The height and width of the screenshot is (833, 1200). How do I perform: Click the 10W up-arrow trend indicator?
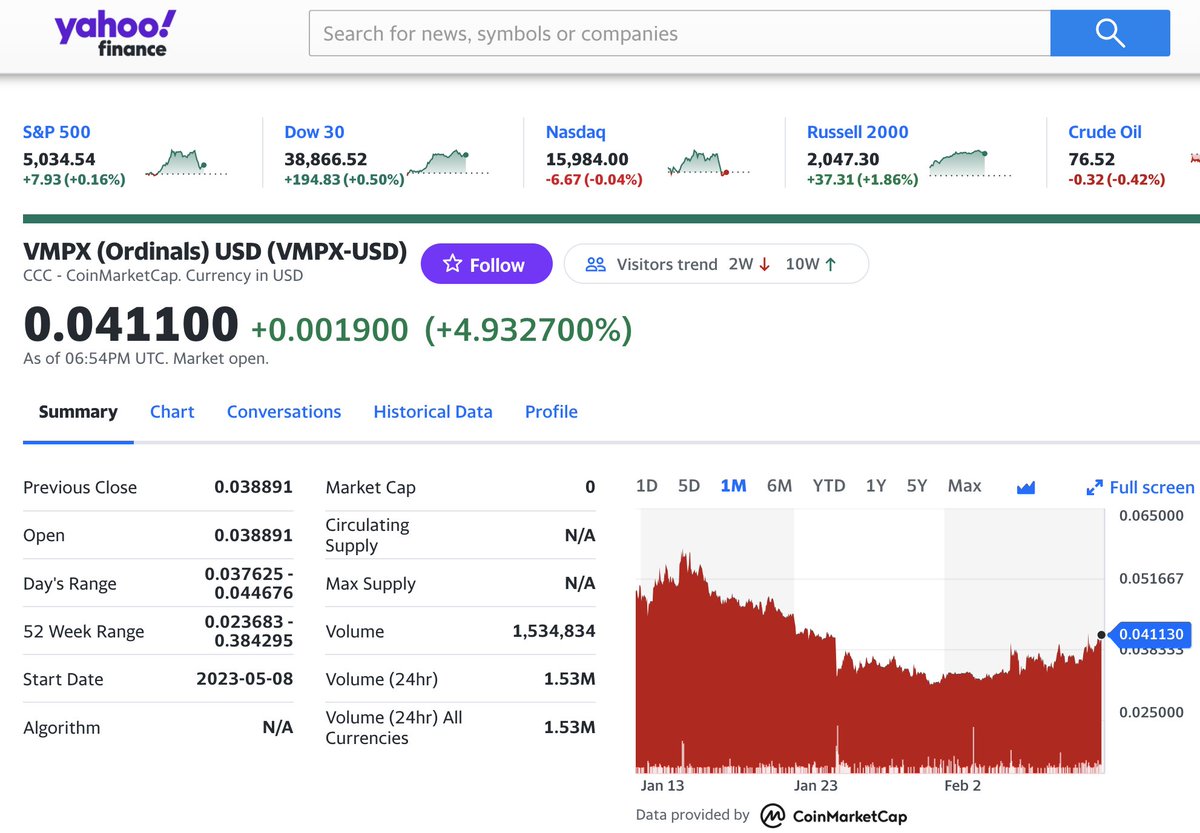811,264
